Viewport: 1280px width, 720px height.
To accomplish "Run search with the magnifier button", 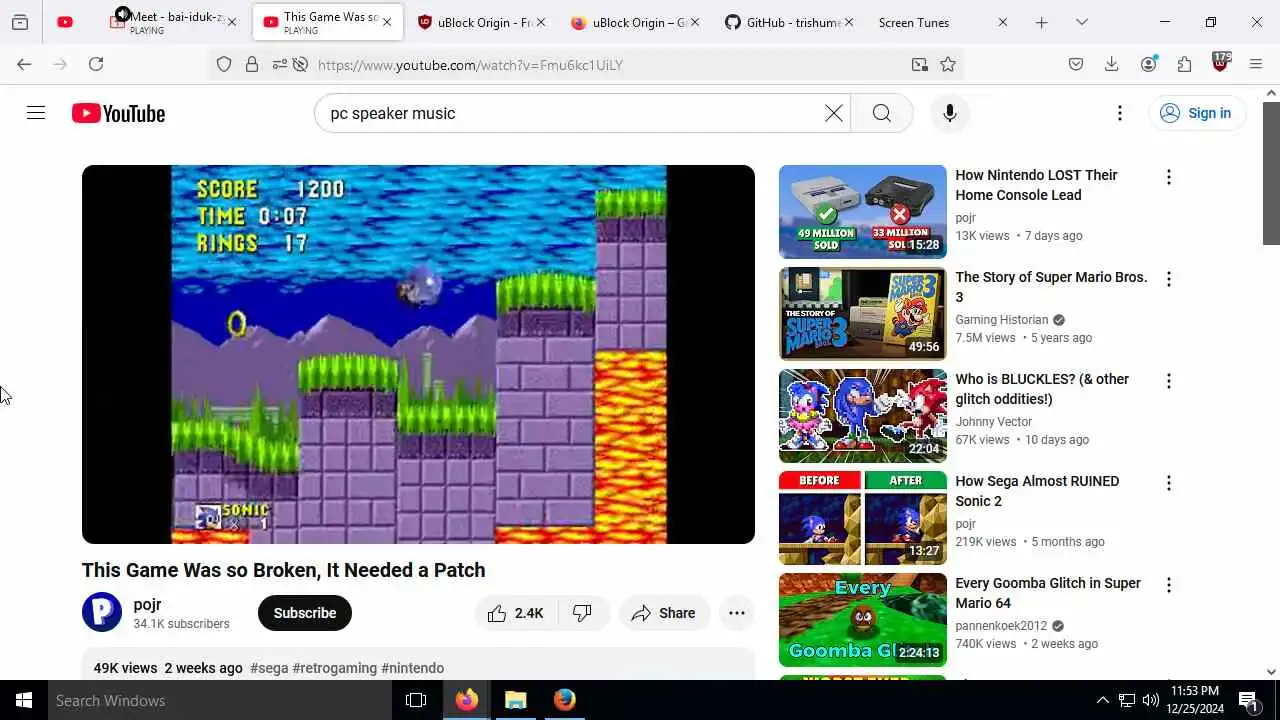I will [x=881, y=113].
